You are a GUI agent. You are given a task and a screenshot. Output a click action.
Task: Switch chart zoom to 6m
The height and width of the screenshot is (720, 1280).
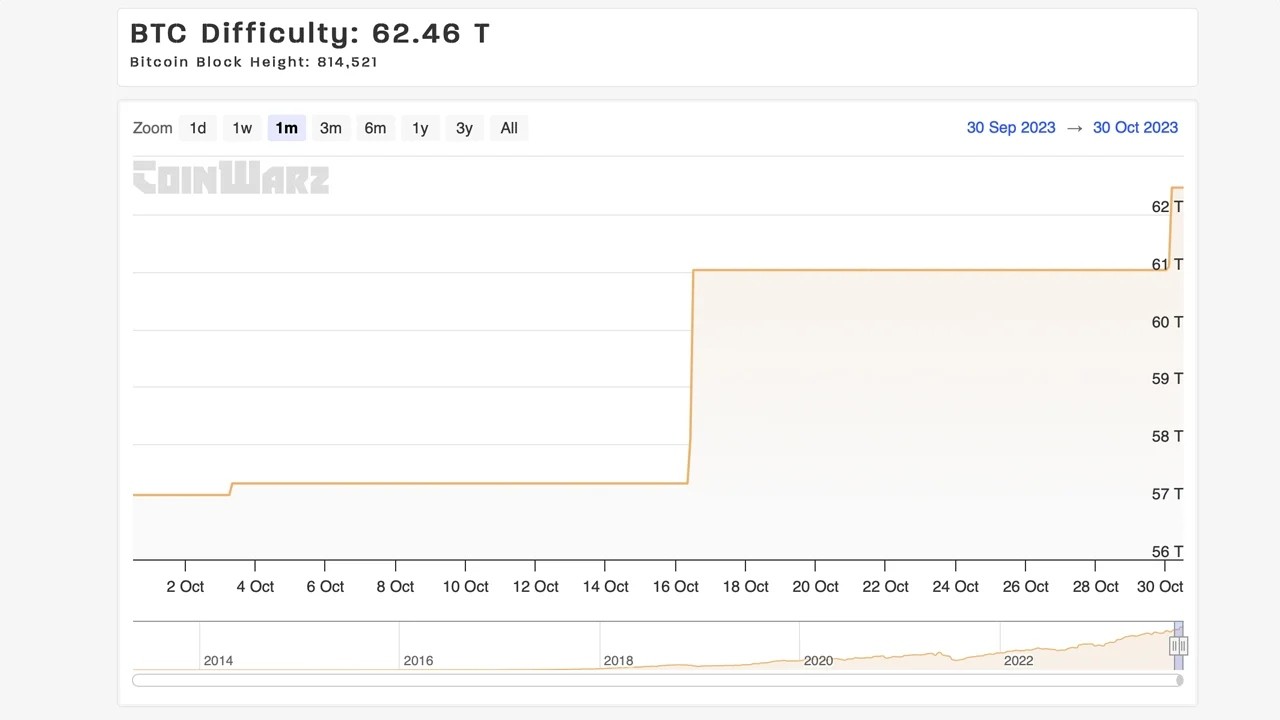375,128
